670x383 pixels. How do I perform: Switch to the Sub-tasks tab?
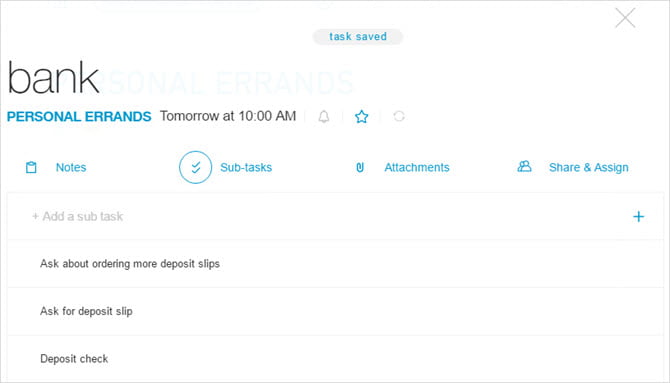(246, 168)
